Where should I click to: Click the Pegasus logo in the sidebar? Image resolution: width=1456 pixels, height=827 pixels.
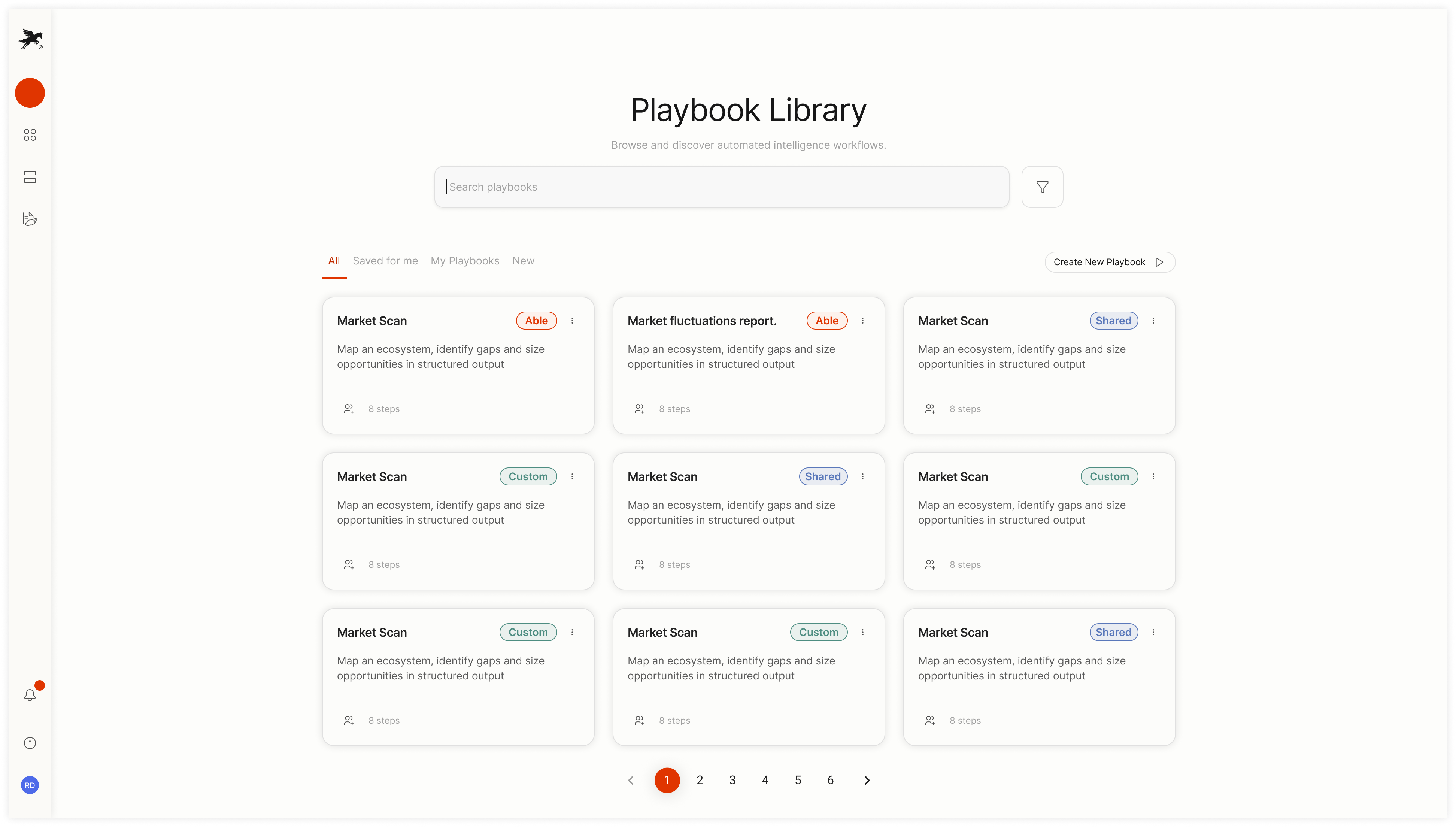30,39
